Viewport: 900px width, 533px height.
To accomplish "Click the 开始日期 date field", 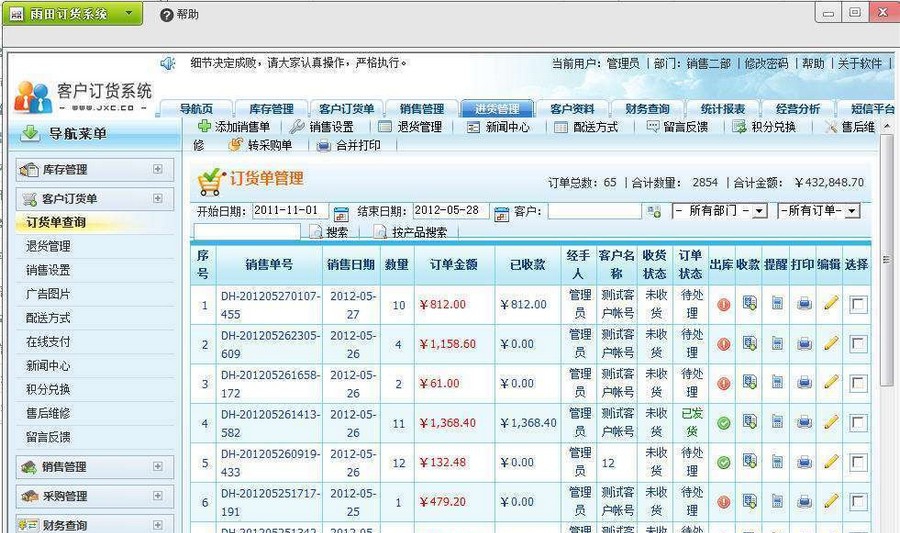I will coord(290,211).
